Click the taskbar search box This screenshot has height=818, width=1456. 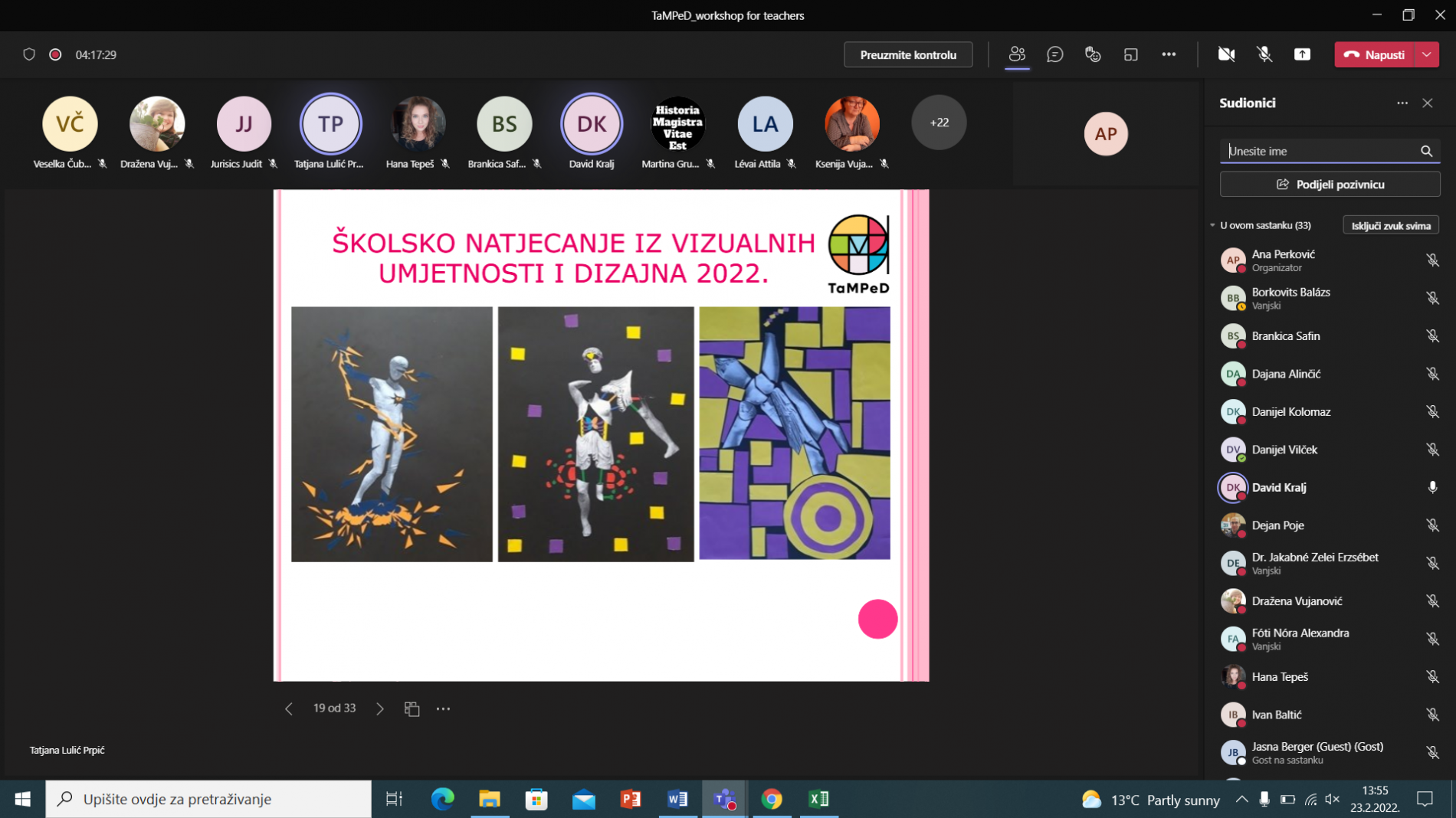coord(208,799)
